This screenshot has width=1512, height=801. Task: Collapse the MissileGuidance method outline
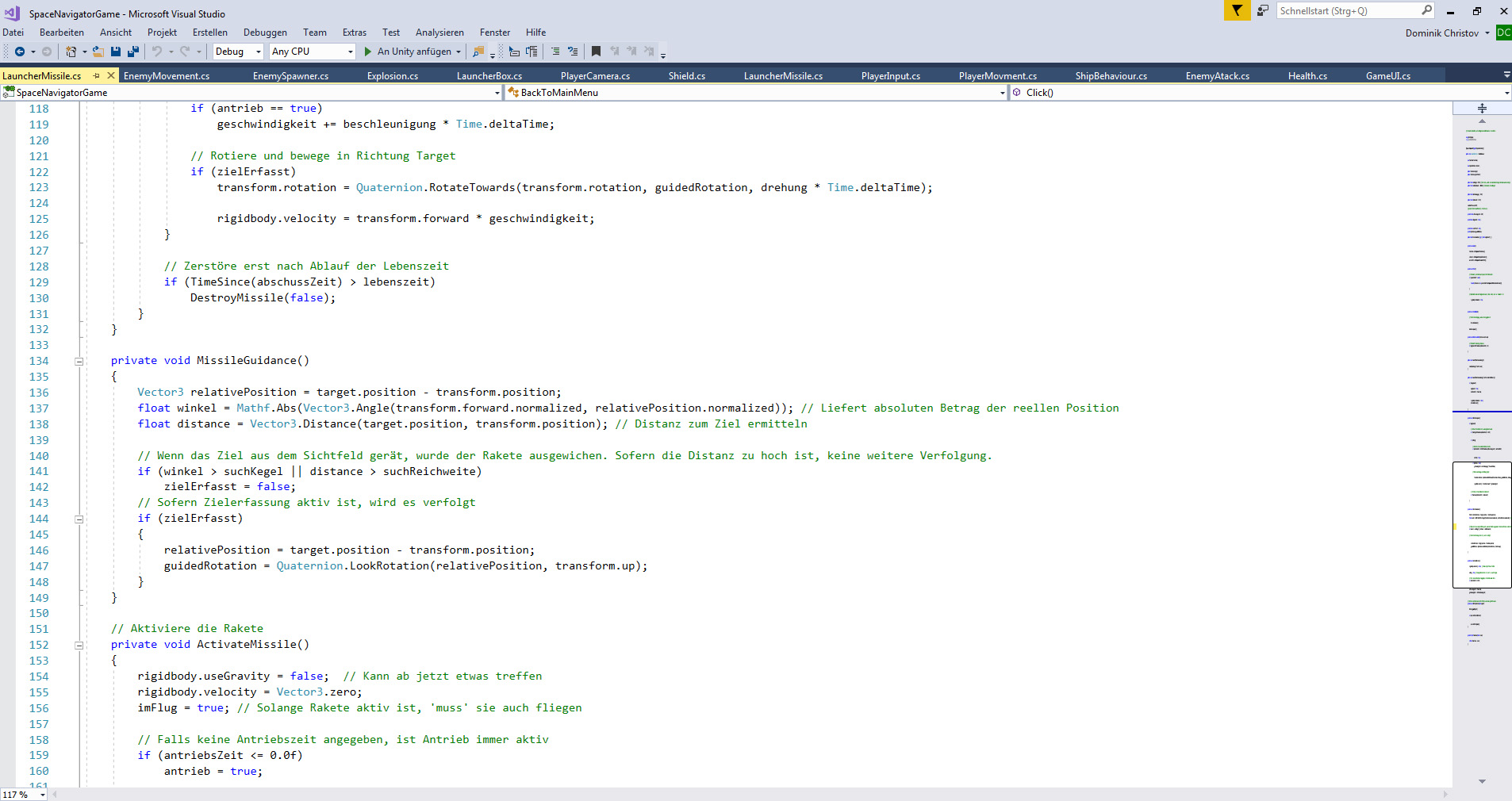click(79, 362)
